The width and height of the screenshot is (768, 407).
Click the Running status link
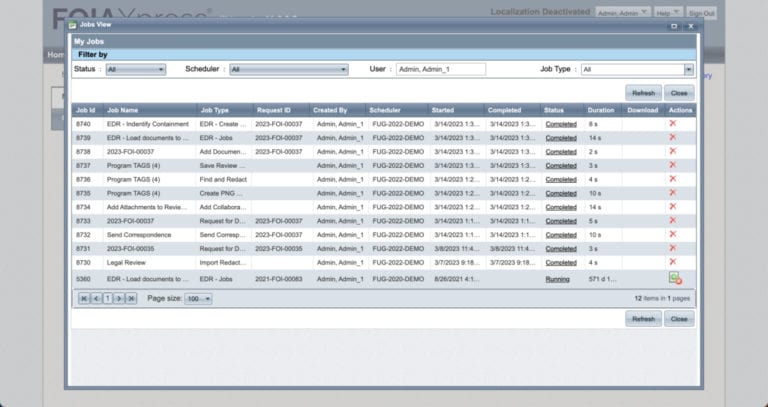coord(557,279)
